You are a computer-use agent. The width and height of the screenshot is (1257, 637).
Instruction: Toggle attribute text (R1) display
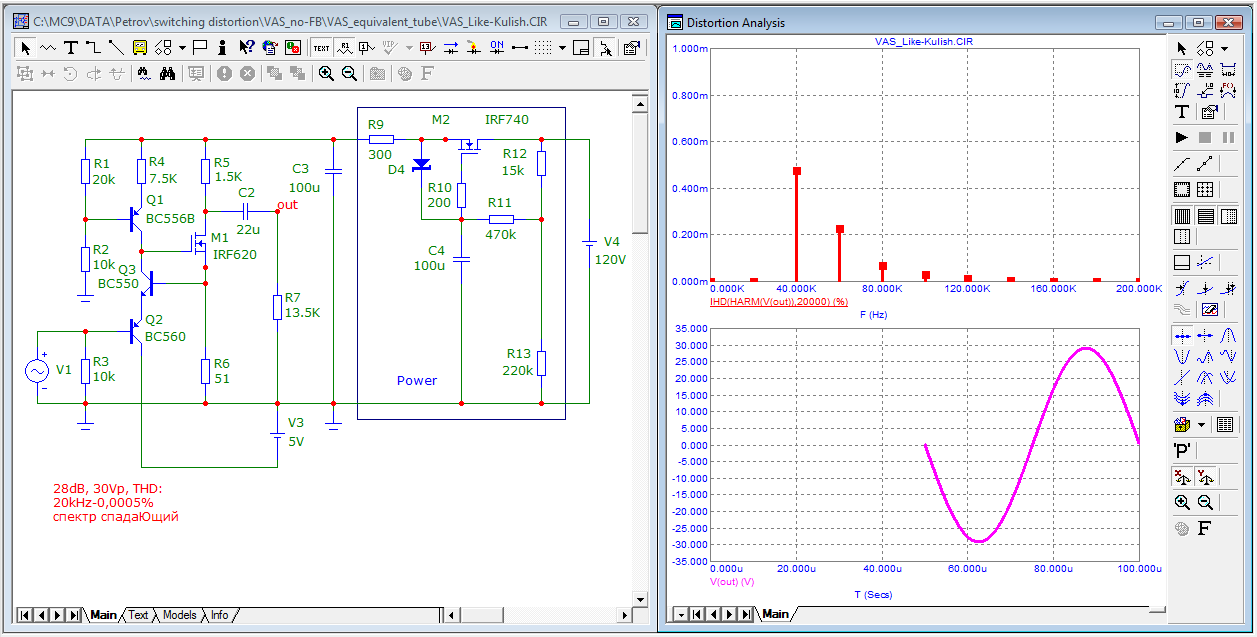pyautogui.click(x=344, y=48)
